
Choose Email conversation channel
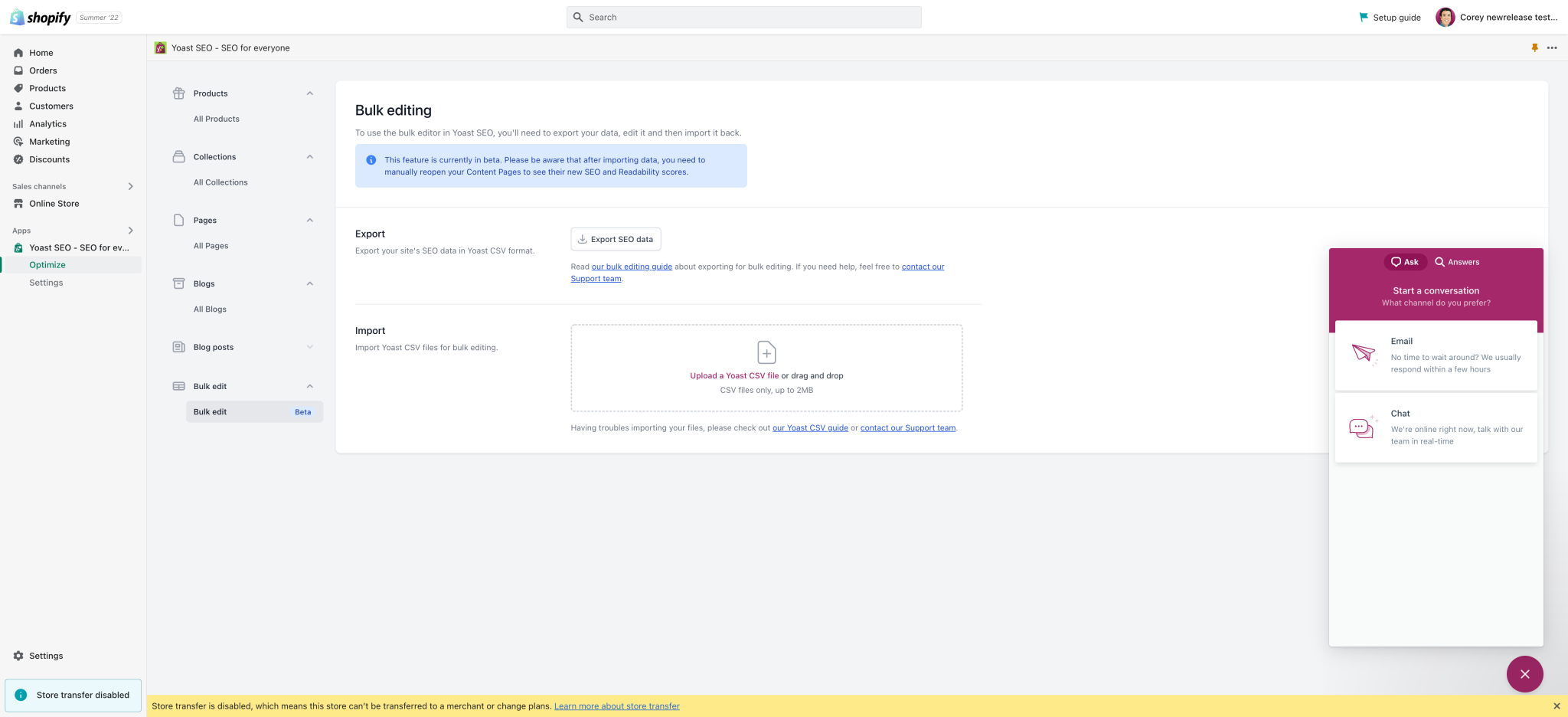[1436, 355]
